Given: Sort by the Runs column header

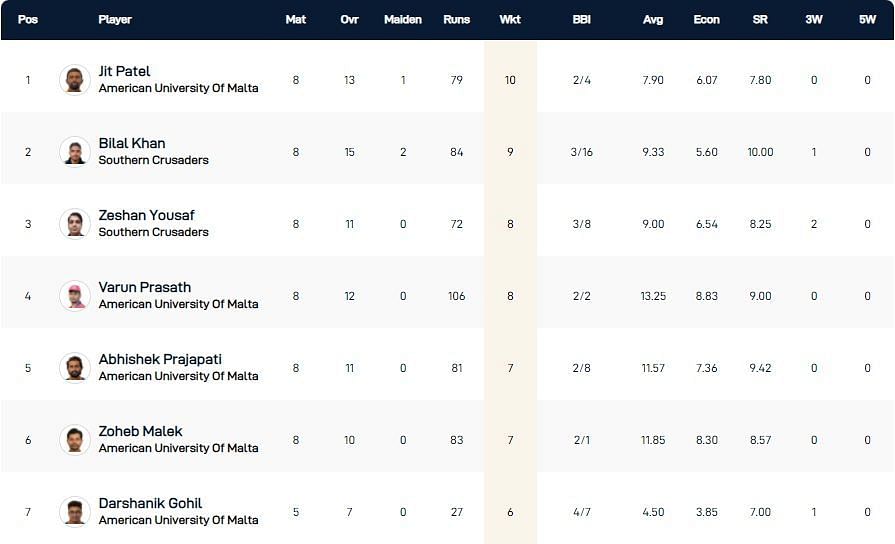Looking at the screenshot, I should point(456,19).
